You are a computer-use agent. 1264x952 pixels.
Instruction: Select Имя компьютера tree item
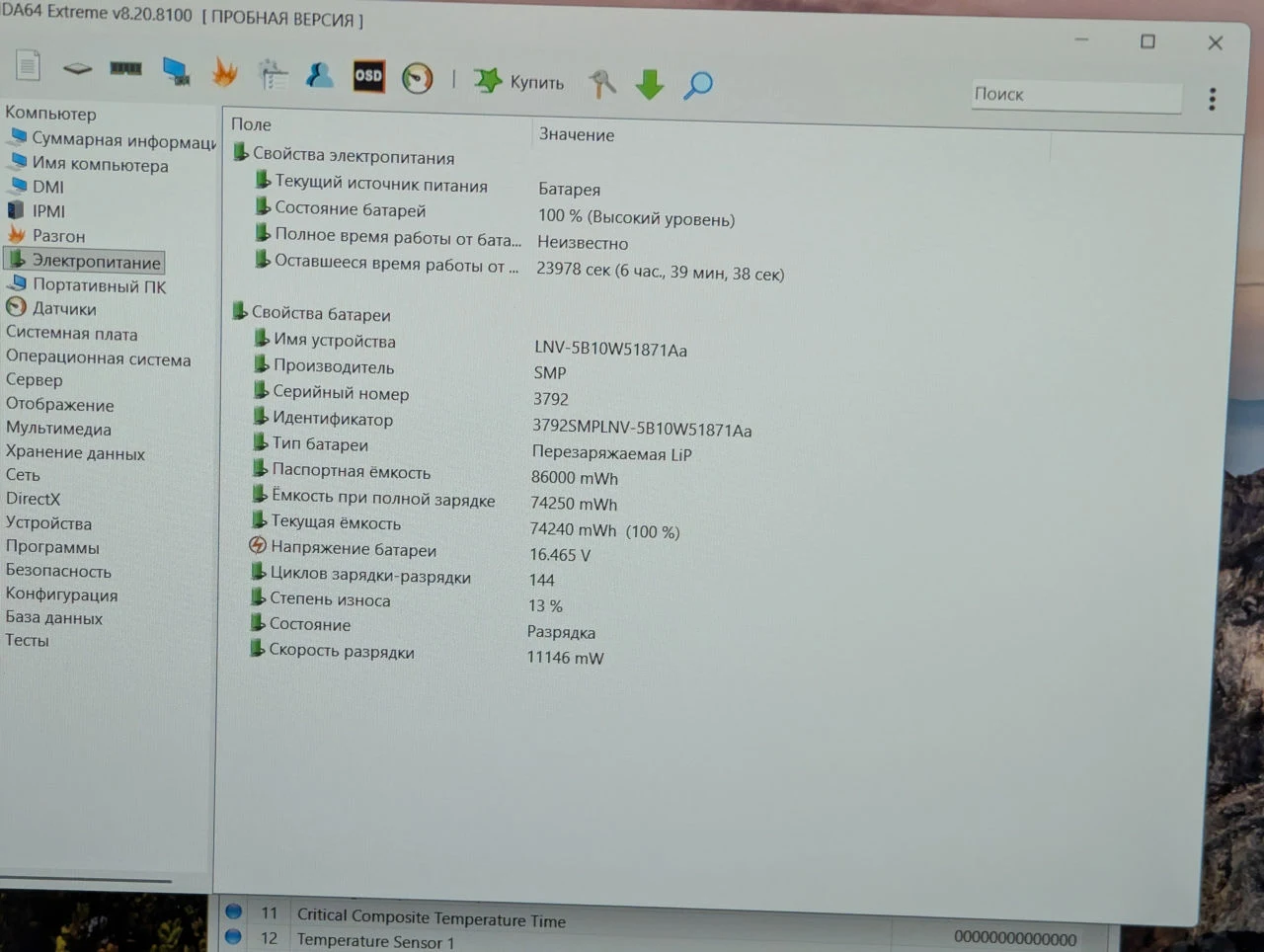click(x=89, y=164)
